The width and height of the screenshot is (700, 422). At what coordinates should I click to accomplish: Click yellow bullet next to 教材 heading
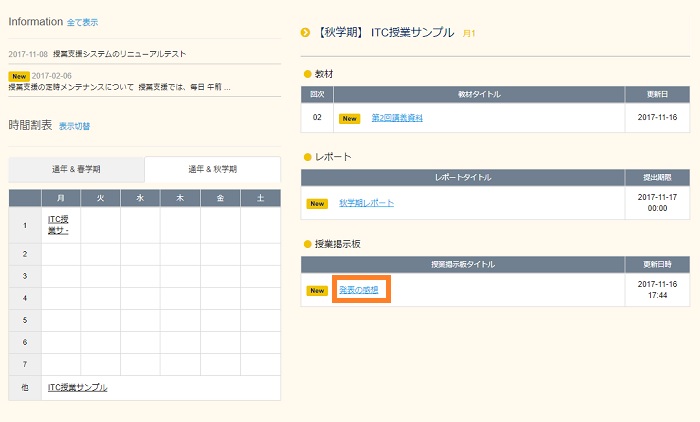pos(307,73)
